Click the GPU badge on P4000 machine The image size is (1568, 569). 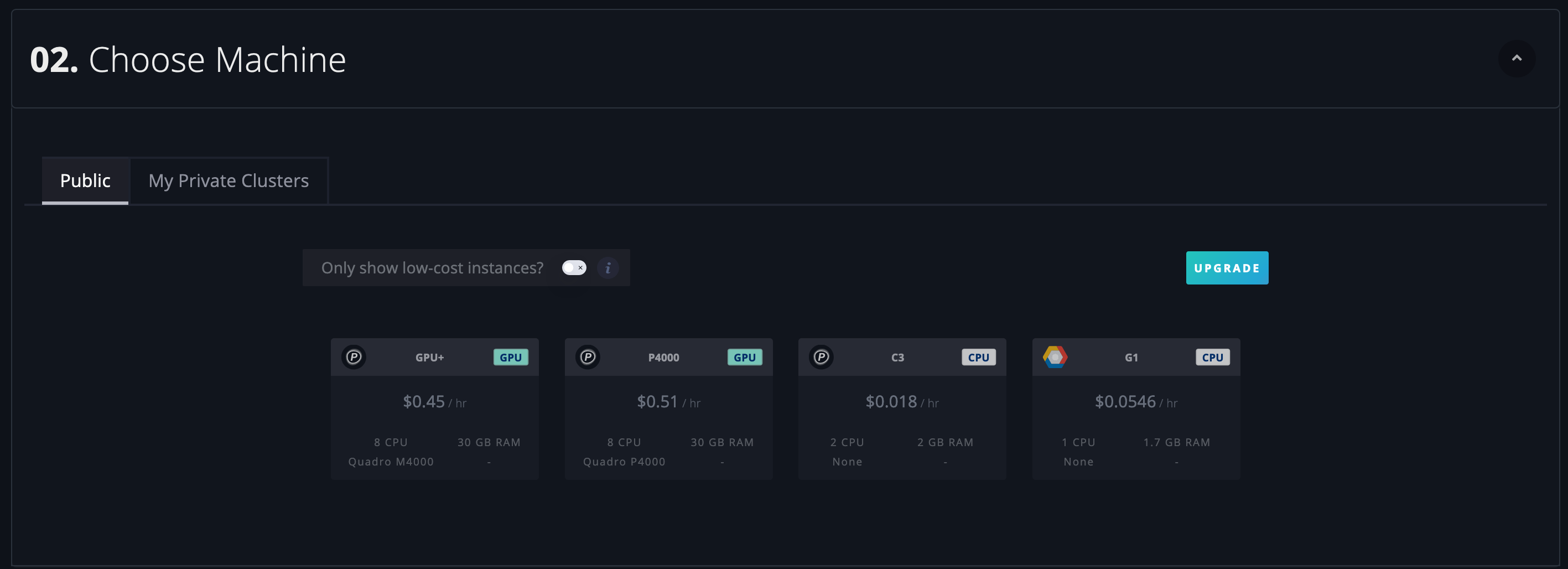point(744,358)
